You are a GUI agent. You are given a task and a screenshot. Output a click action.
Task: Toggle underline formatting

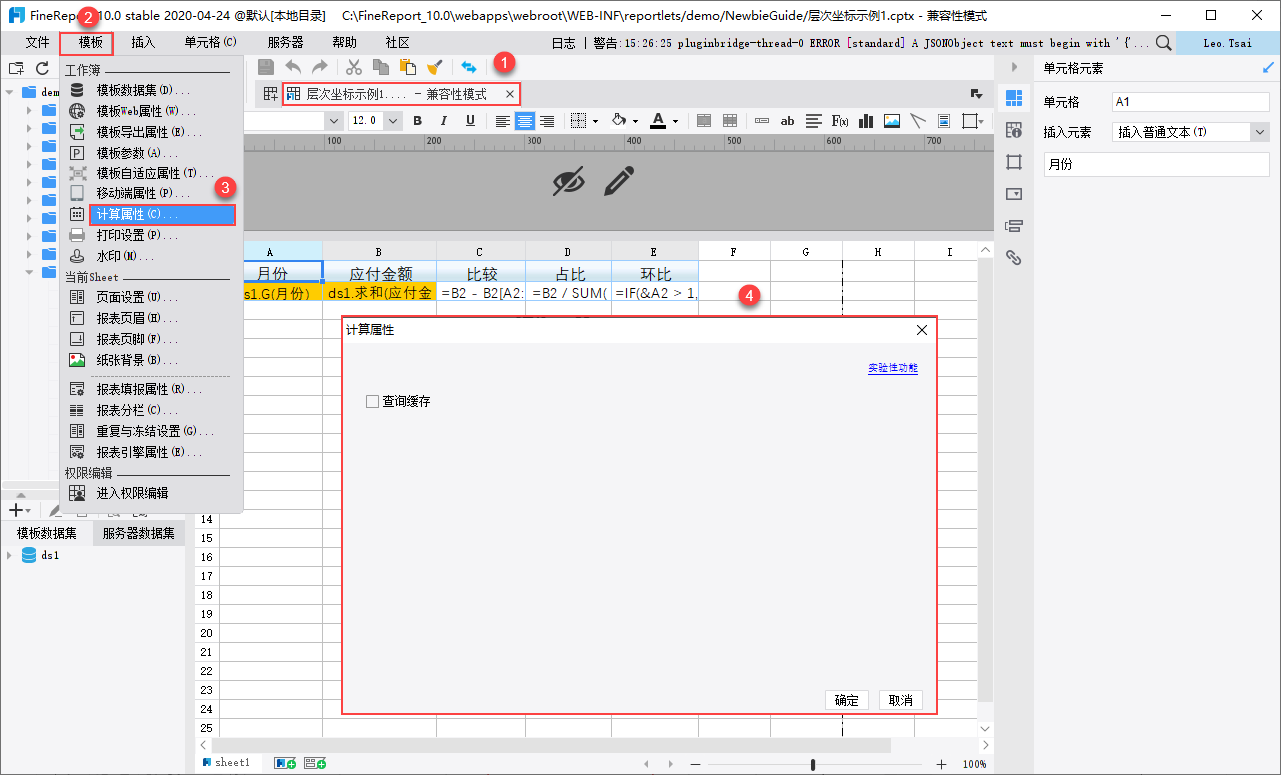470,121
